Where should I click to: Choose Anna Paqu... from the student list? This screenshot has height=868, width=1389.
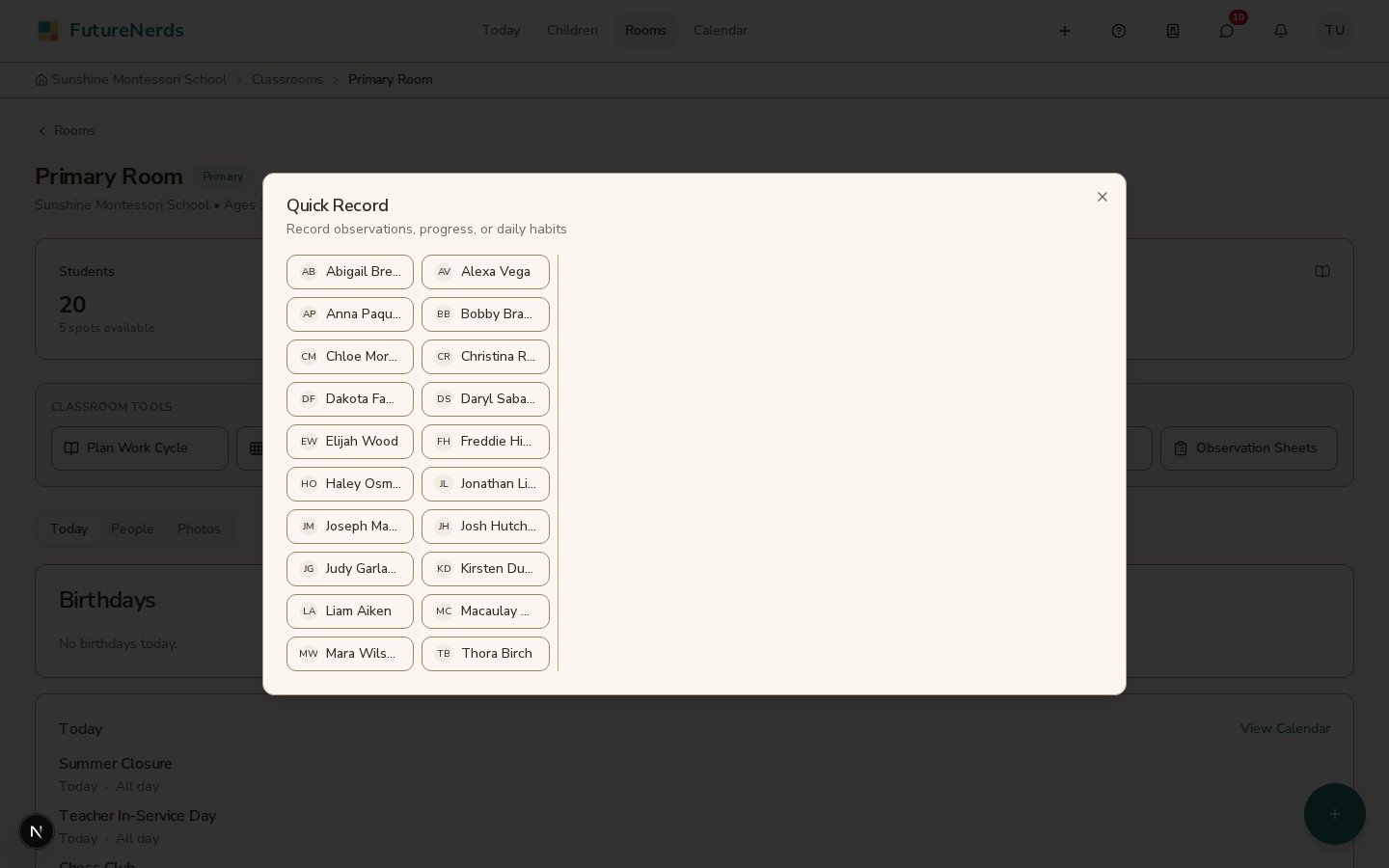tap(350, 314)
